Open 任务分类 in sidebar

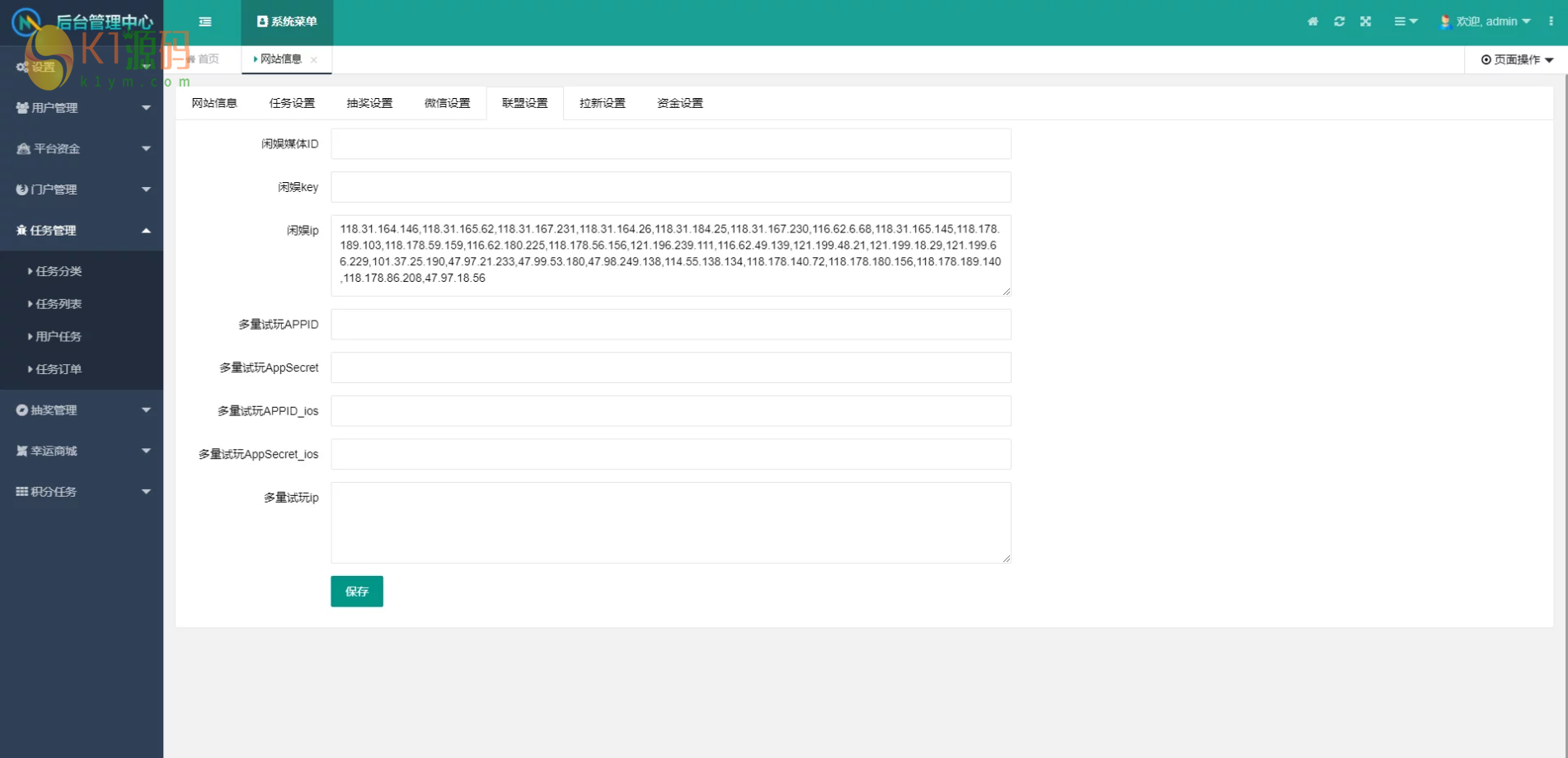click(82, 271)
